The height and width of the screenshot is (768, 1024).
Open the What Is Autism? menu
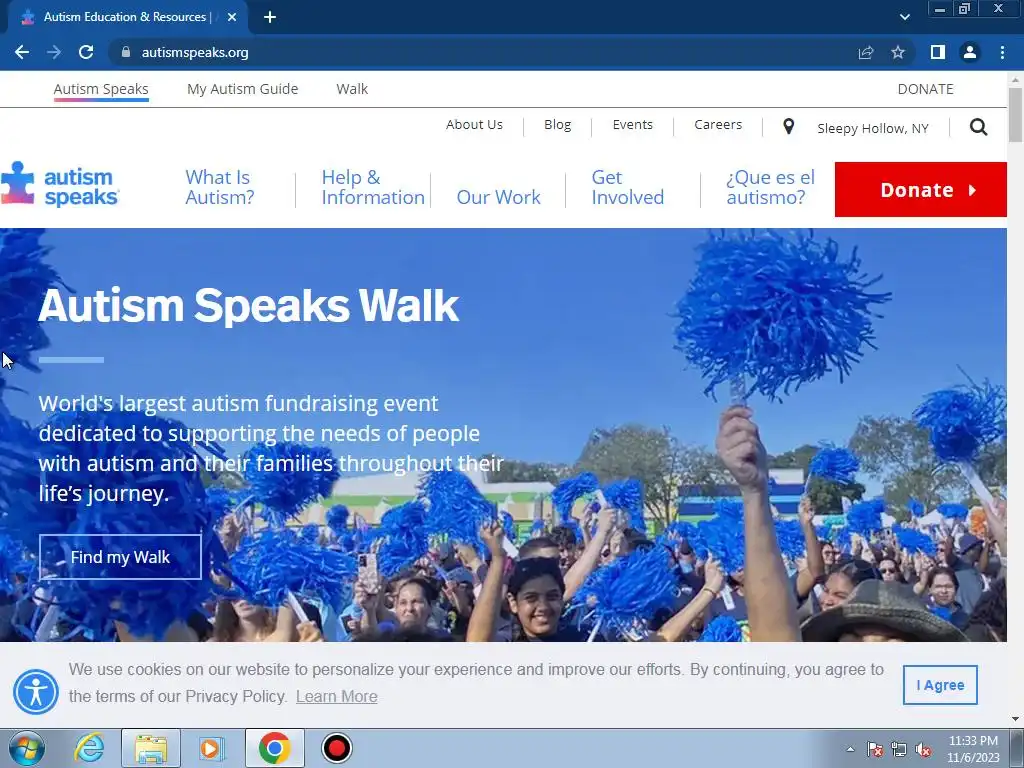(219, 187)
